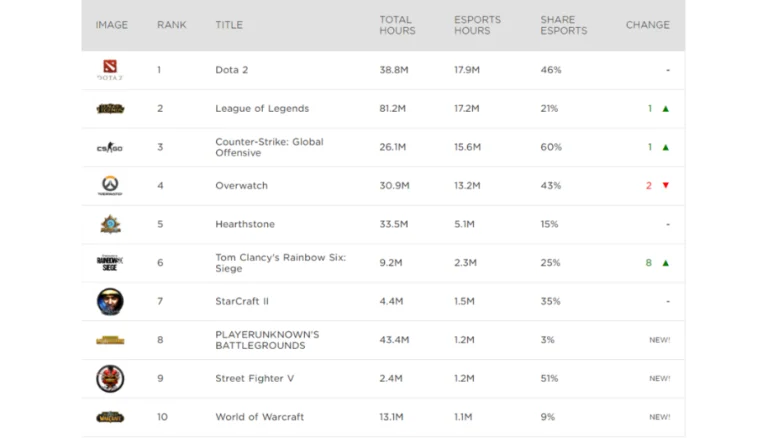This screenshot has width=768, height=438.
Task: Click Hearthstone esports hours 5.1M
Action: coord(464,224)
